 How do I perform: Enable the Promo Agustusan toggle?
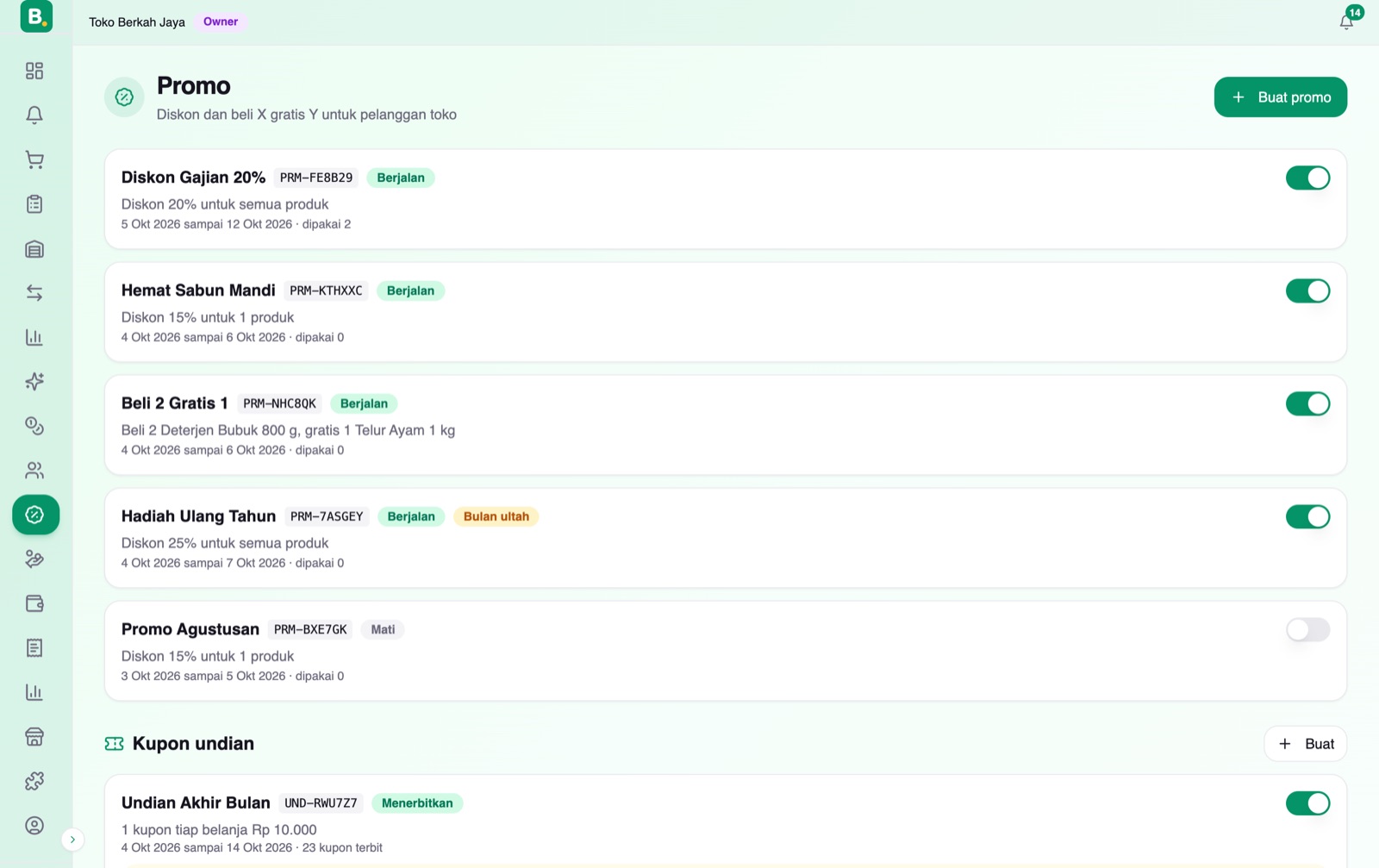point(1307,629)
